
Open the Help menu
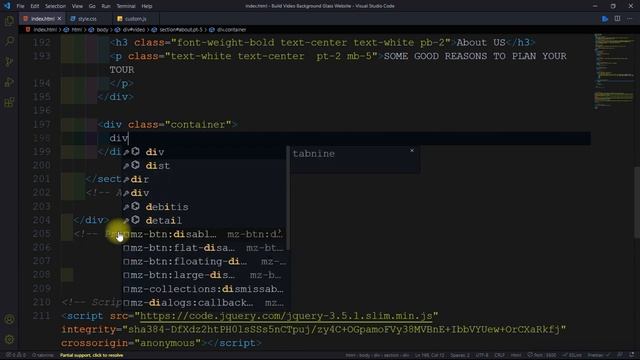(x=147, y=6)
